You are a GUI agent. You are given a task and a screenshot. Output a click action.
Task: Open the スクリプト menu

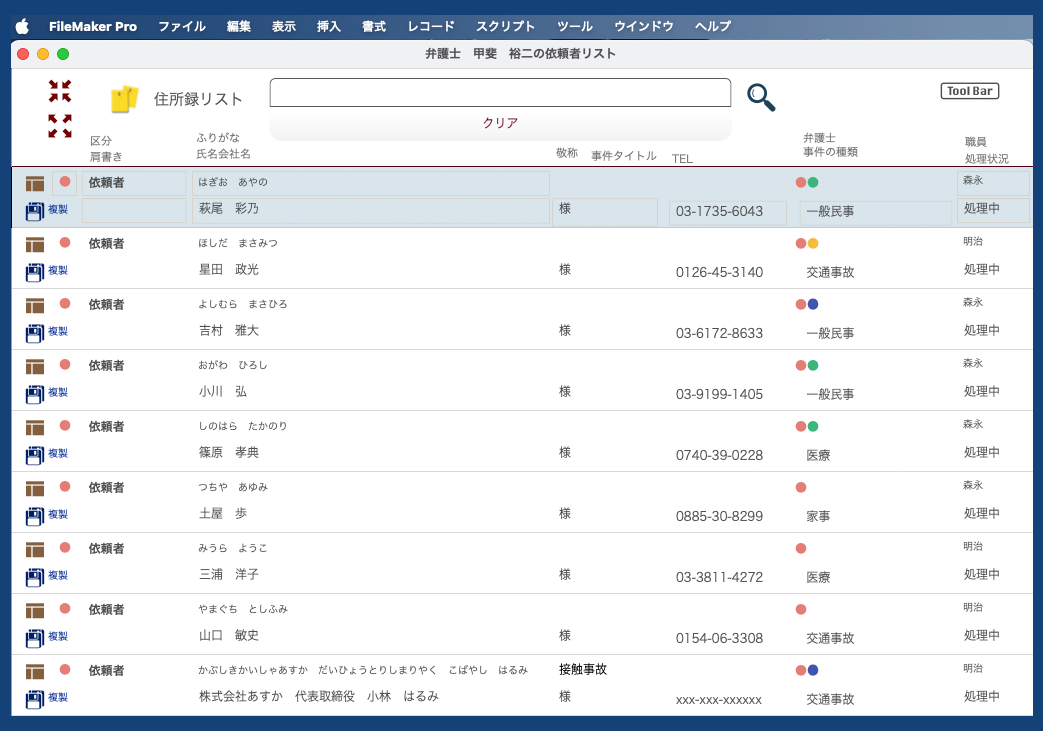[505, 27]
